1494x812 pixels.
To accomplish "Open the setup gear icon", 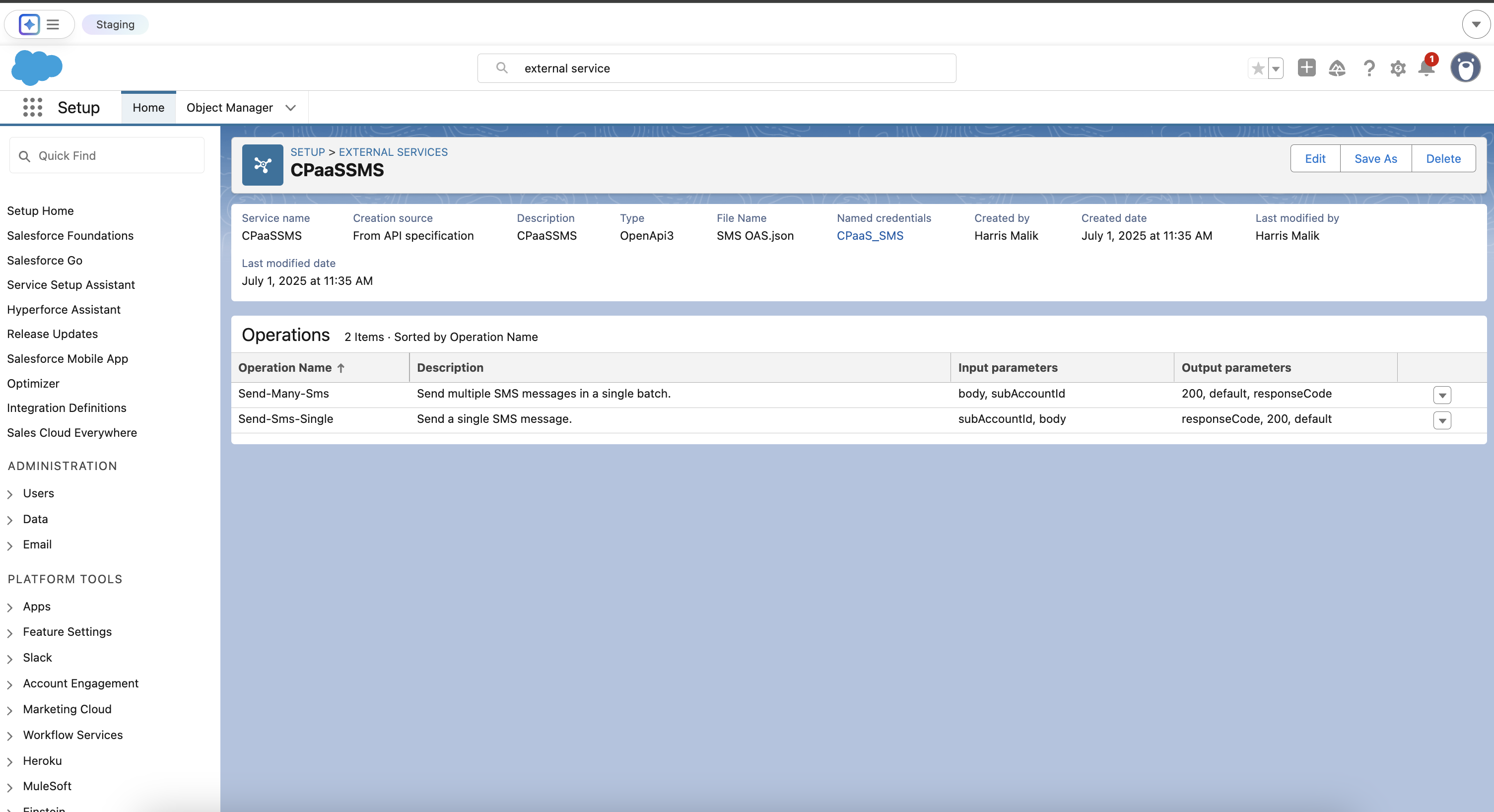I will (x=1398, y=68).
